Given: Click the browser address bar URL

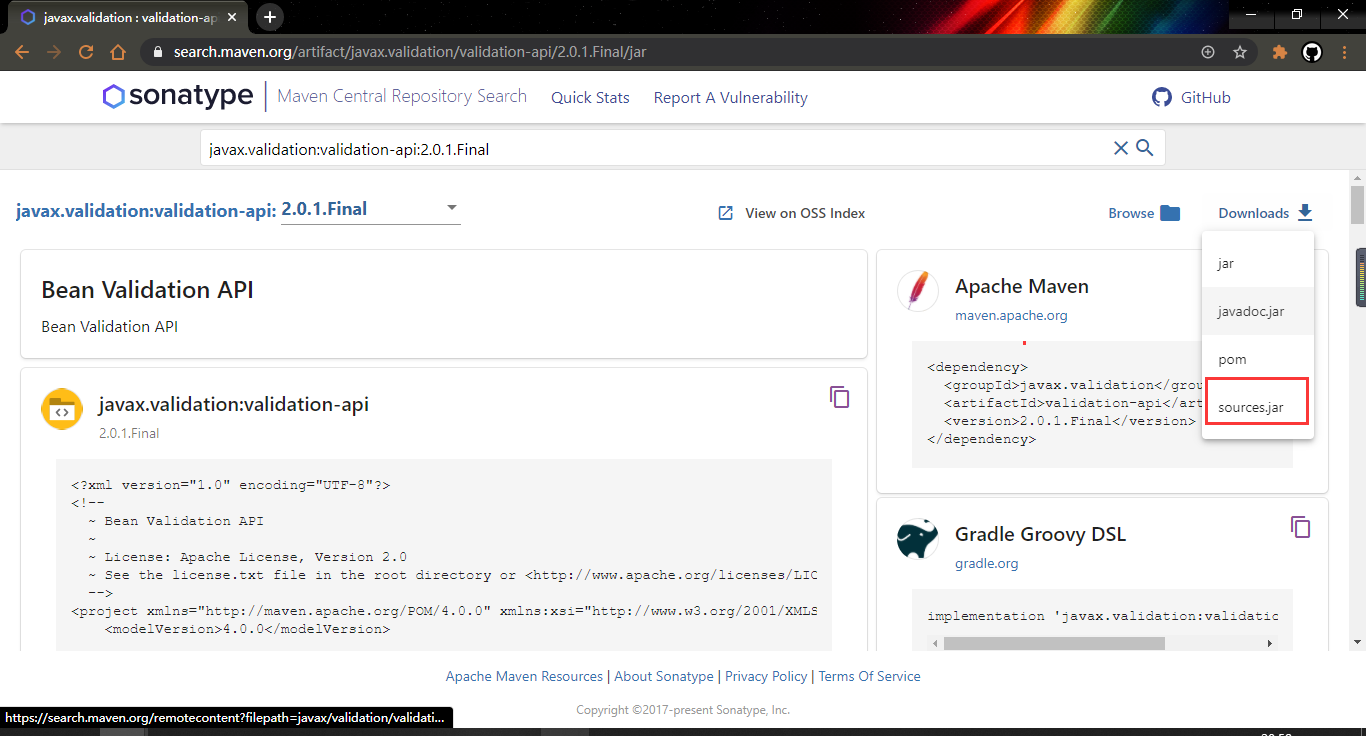Looking at the screenshot, I should click(410, 52).
